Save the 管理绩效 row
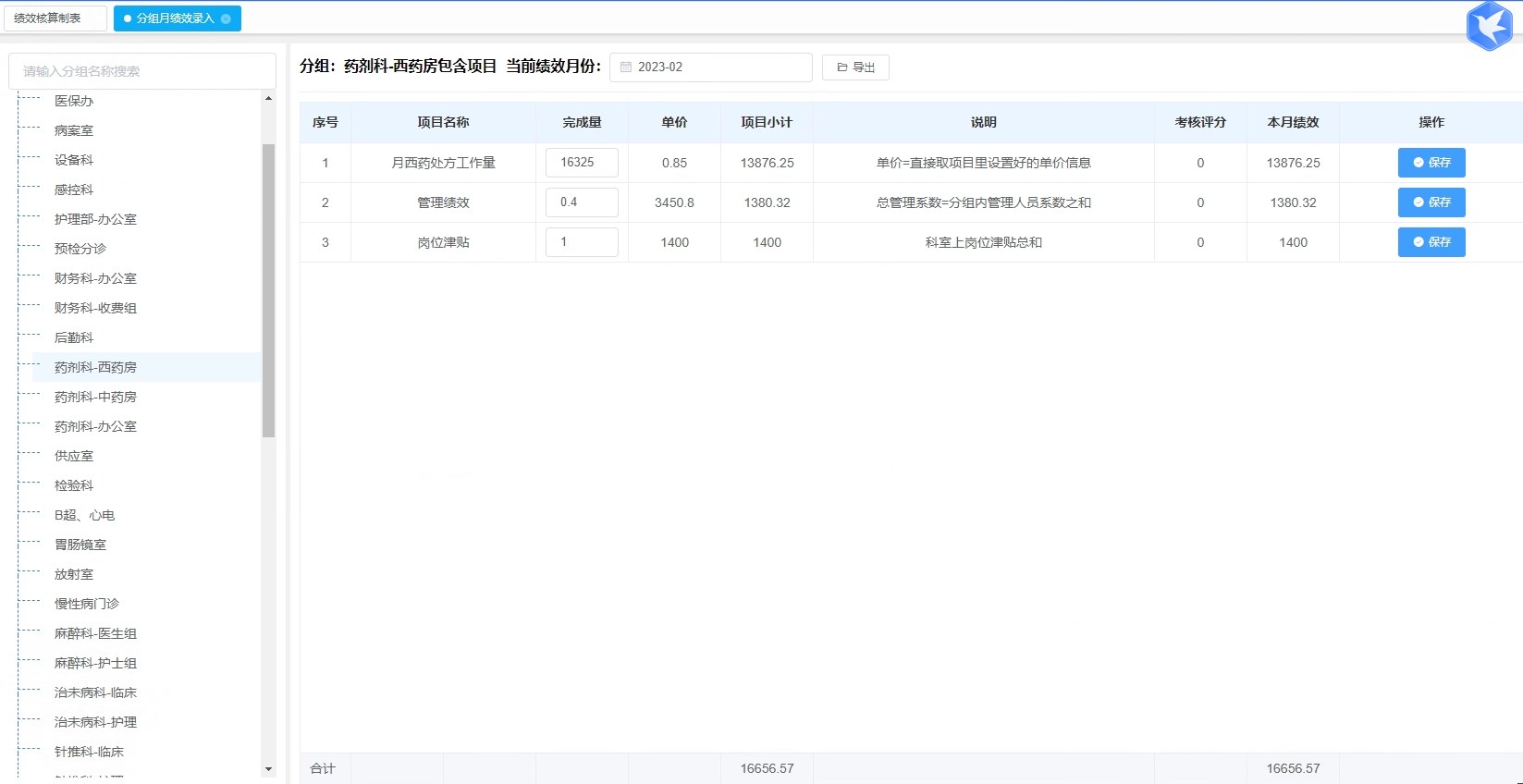Image resolution: width=1523 pixels, height=784 pixels. [x=1431, y=202]
